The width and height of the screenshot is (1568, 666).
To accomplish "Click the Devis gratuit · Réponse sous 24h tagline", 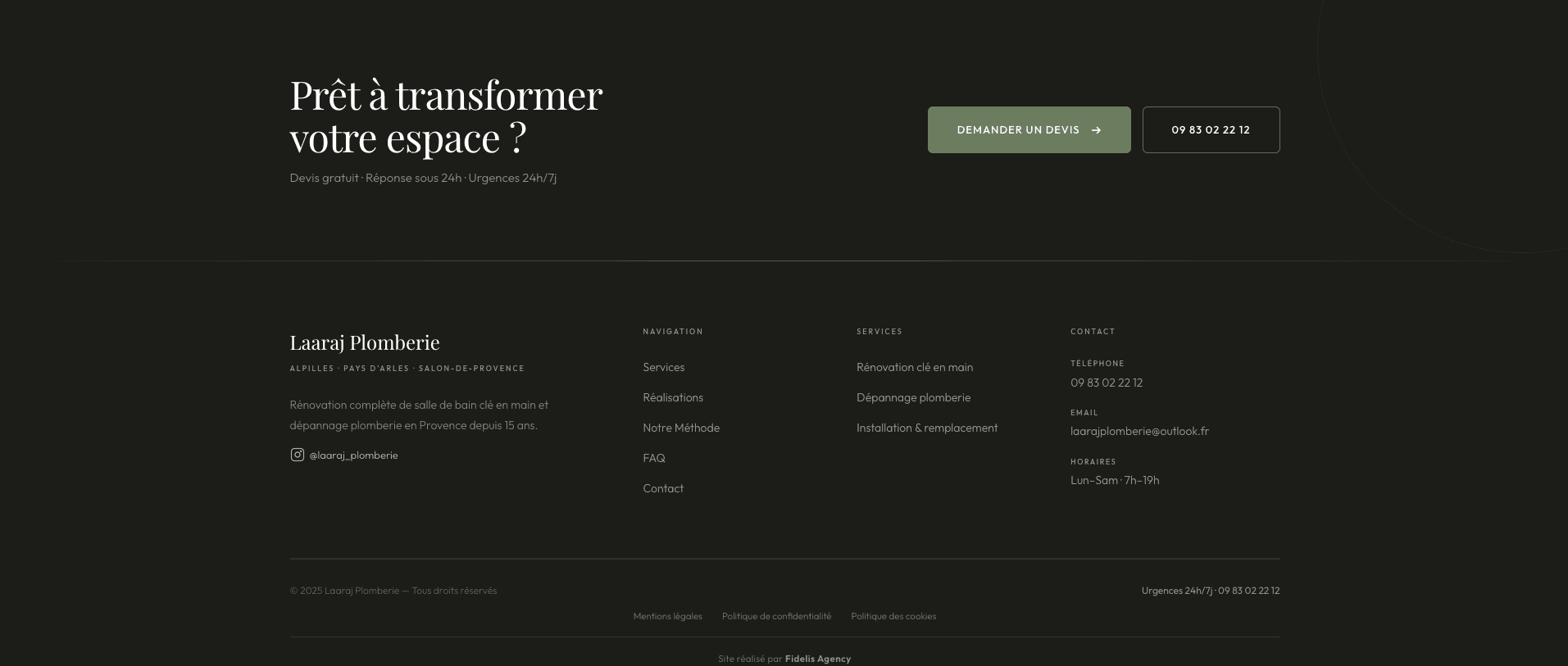I will pyautogui.click(x=423, y=178).
